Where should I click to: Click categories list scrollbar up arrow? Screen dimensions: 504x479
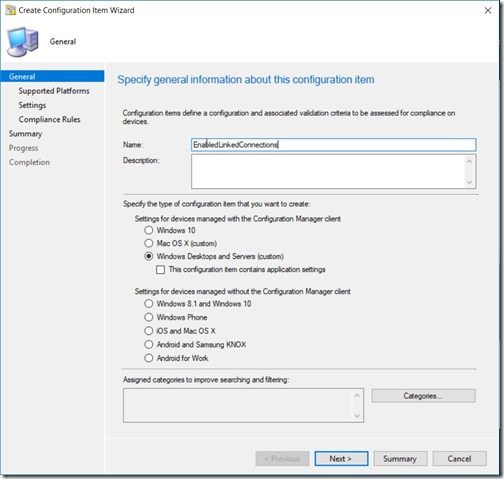point(357,395)
